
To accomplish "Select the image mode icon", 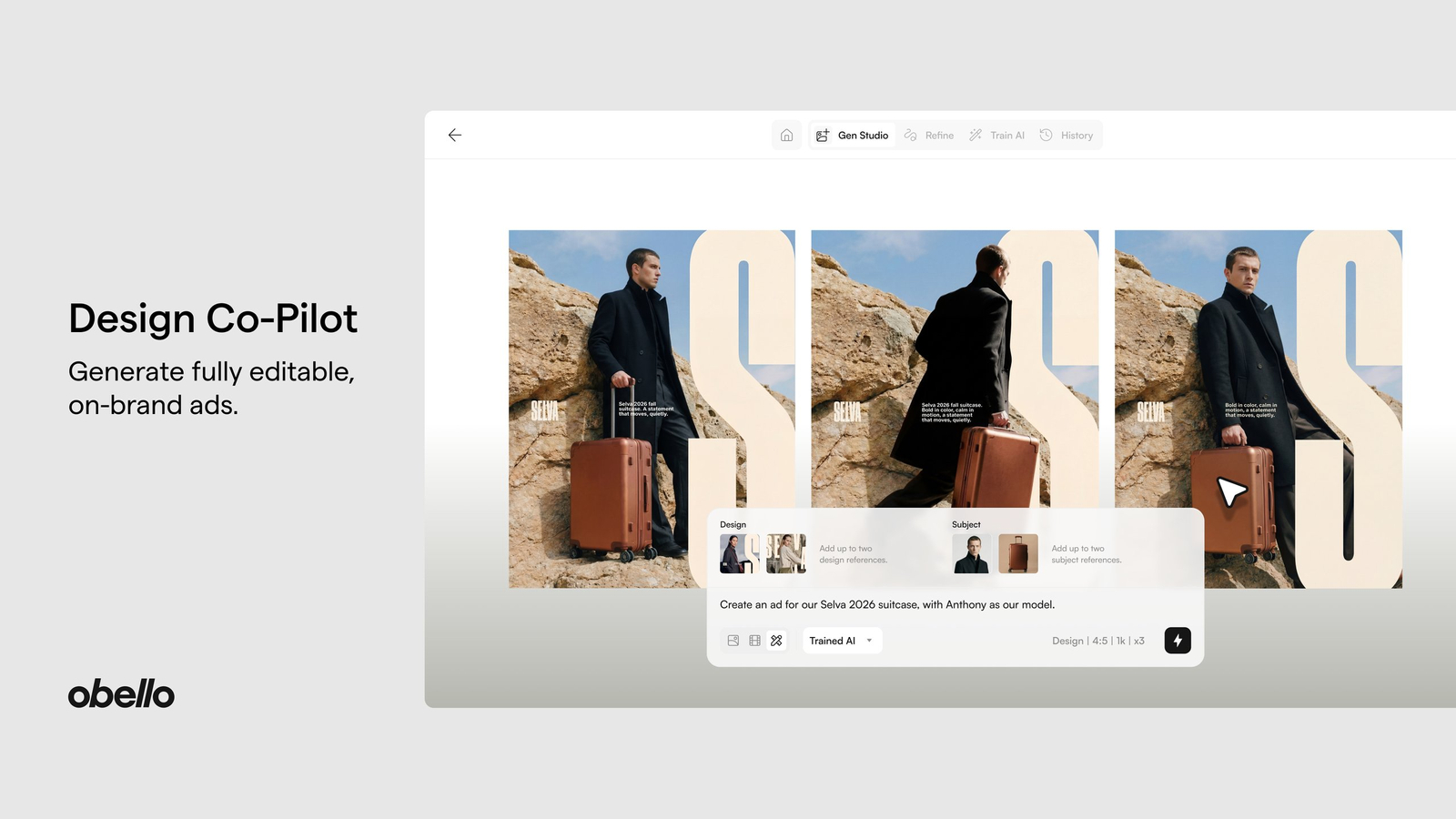I will coord(733,641).
